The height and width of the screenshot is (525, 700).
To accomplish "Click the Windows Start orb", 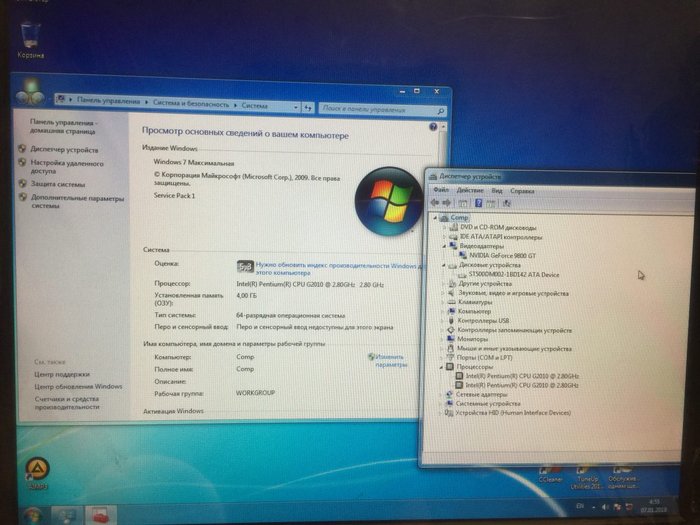I will (x=33, y=515).
